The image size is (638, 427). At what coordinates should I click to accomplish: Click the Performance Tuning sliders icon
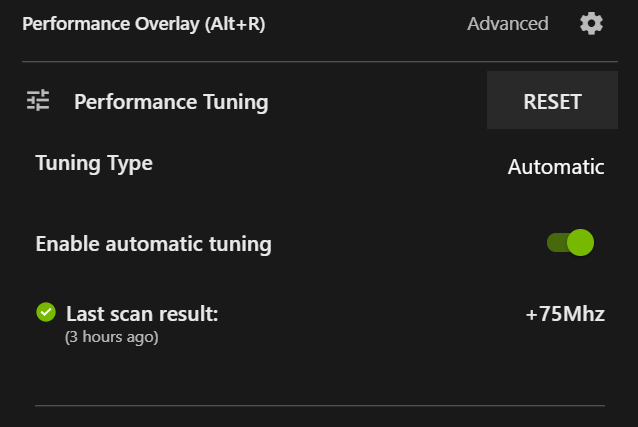[38, 100]
